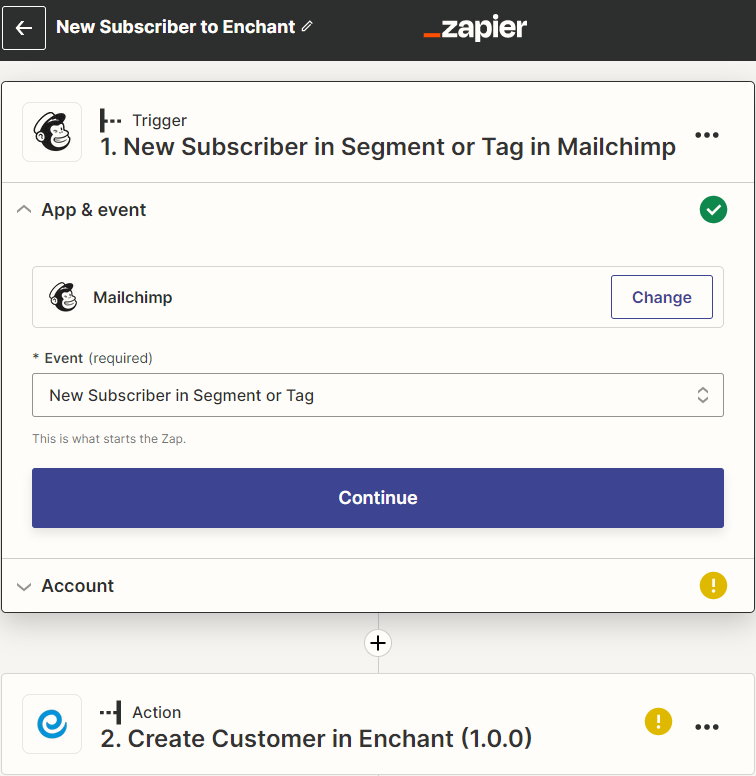Click the Zap title New Subscriber to Enchant
Image resolution: width=756 pixels, height=776 pixels.
(176, 27)
